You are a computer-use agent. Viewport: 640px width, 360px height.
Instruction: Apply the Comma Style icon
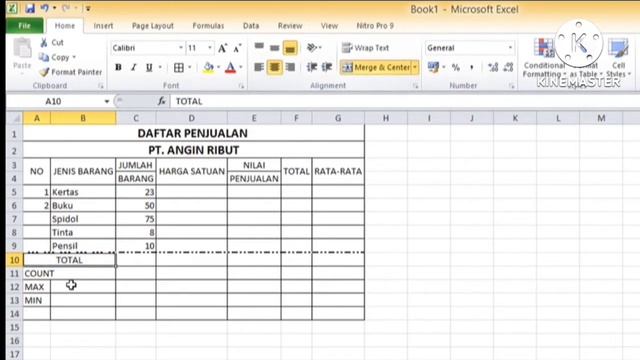pyautogui.click(x=471, y=67)
